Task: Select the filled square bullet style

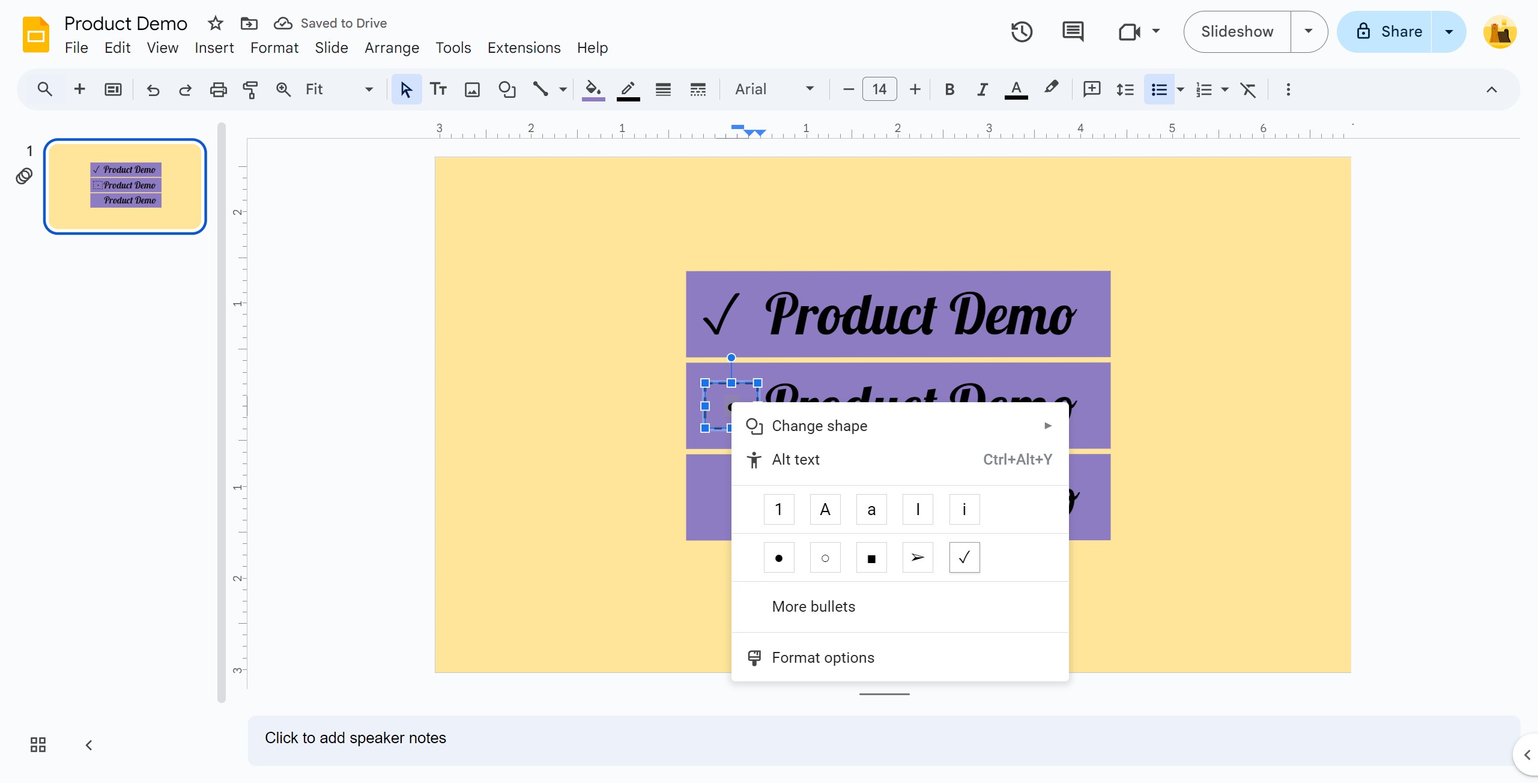Action: click(x=871, y=558)
